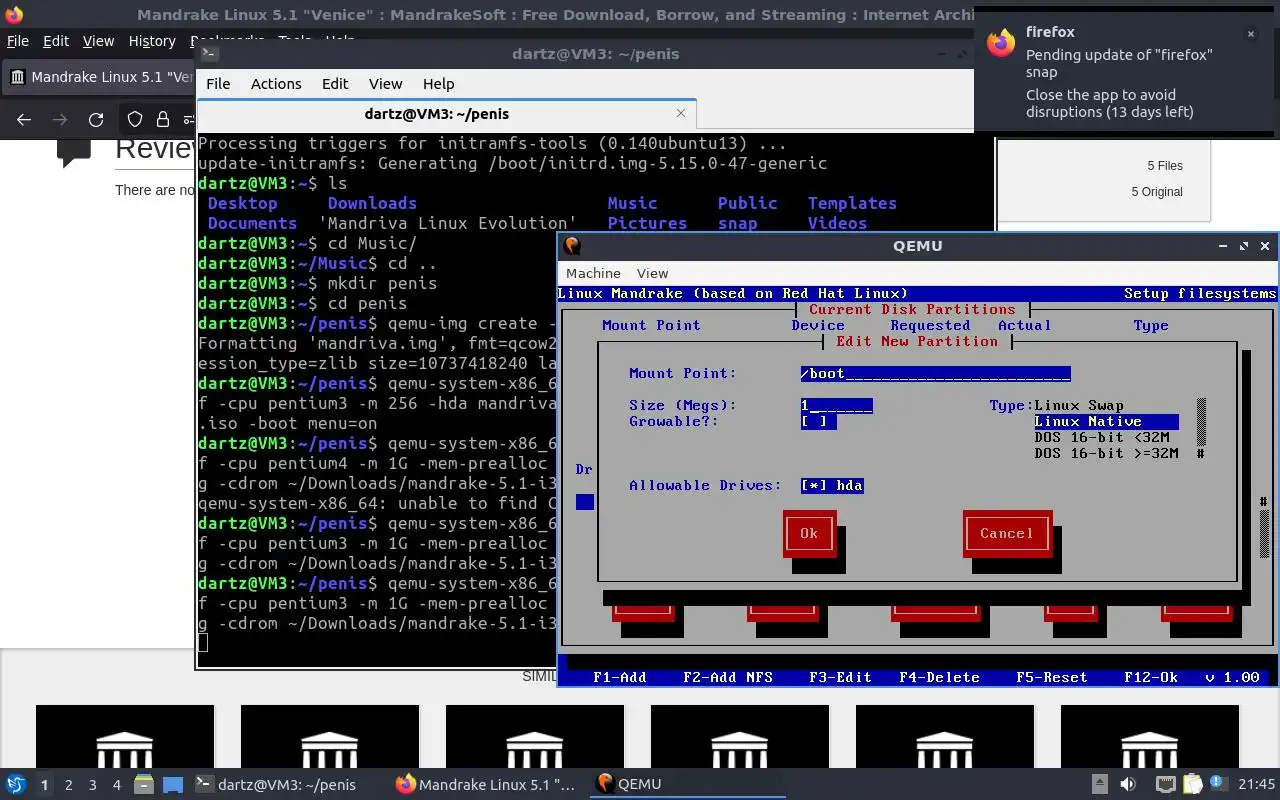
Task: Dismiss the Firefox snap update notification
Action: [1250, 33]
